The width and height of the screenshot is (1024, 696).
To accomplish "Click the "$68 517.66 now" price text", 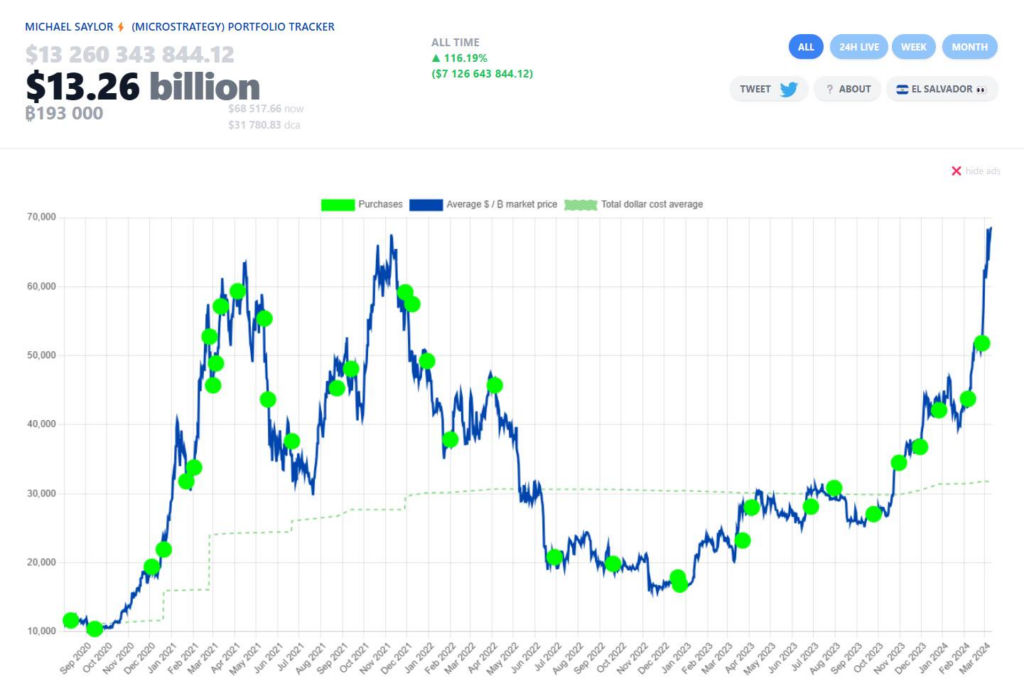I will pyautogui.click(x=266, y=108).
